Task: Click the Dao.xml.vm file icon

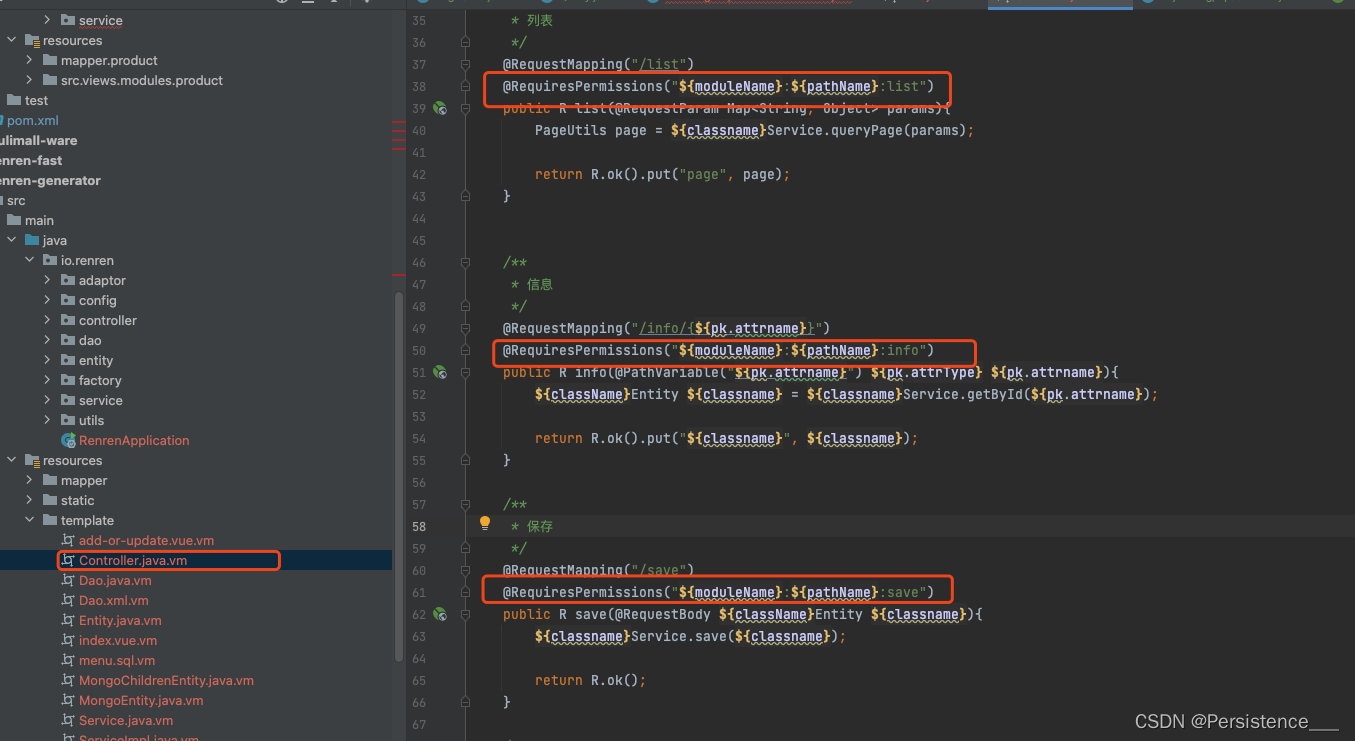Action: [x=68, y=600]
